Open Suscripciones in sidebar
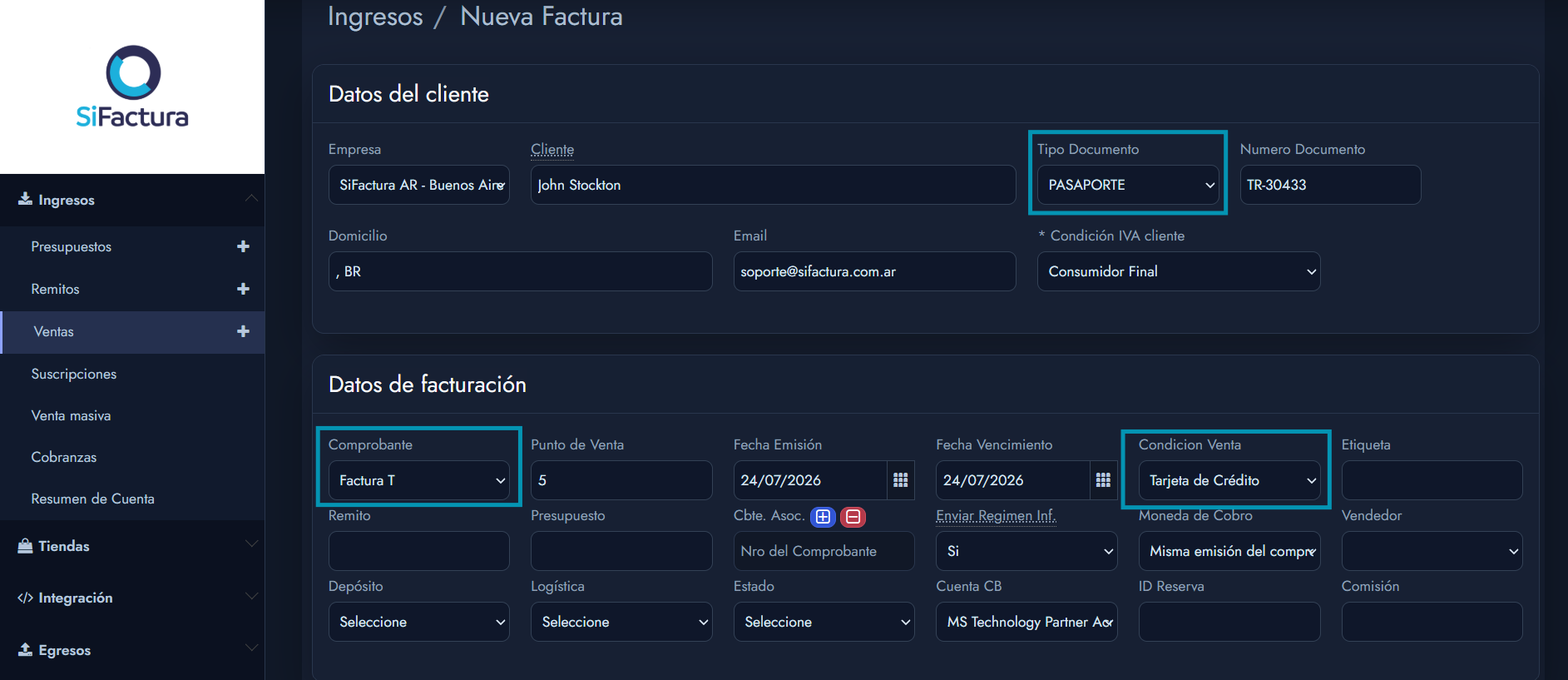This screenshot has height=680, width=1568. click(x=74, y=374)
